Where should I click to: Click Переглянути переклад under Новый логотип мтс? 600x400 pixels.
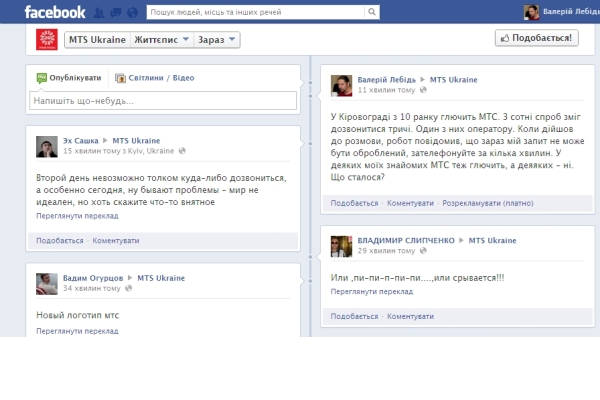pyautogui.click(x=77, y=331)
